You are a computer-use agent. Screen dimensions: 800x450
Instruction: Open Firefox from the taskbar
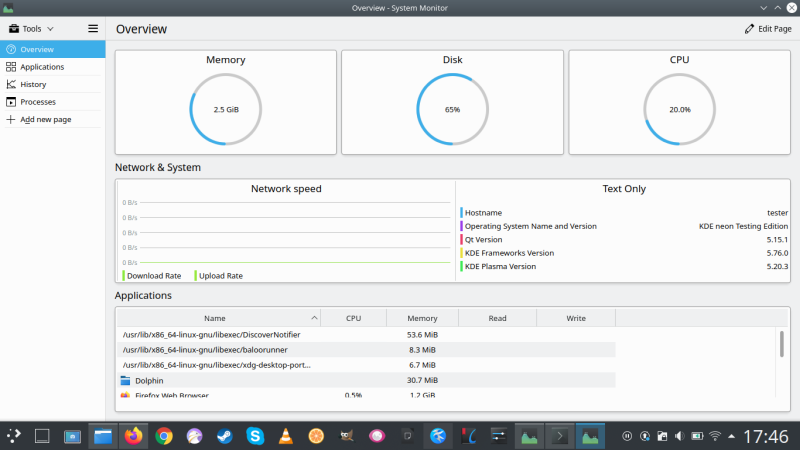pyautogui.click(x=133, y=436)
